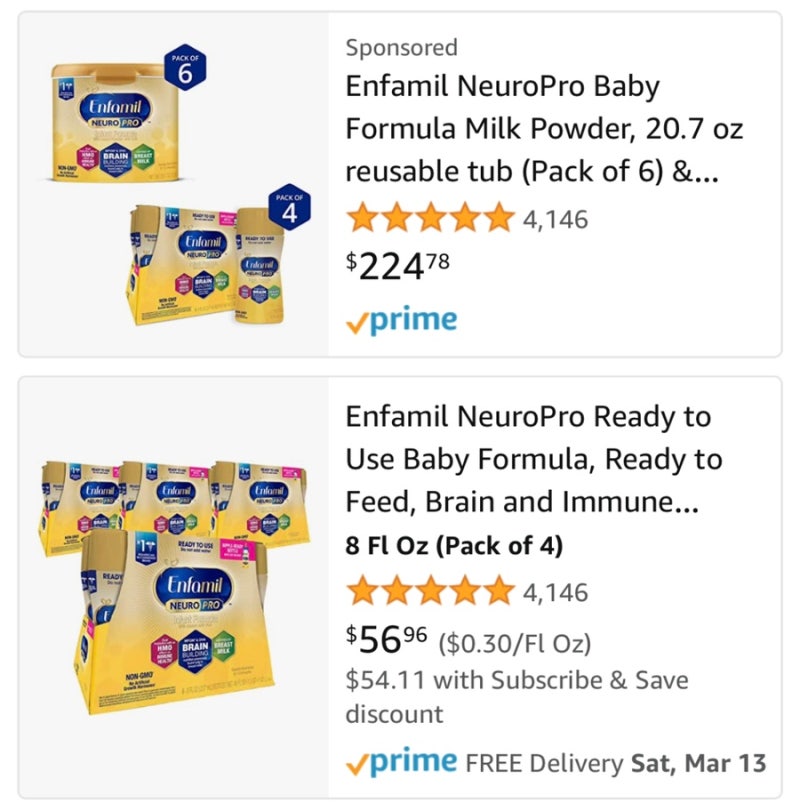Click the $224.78 price
Screen dimensions: 800x811
click(x=398, y=266)
